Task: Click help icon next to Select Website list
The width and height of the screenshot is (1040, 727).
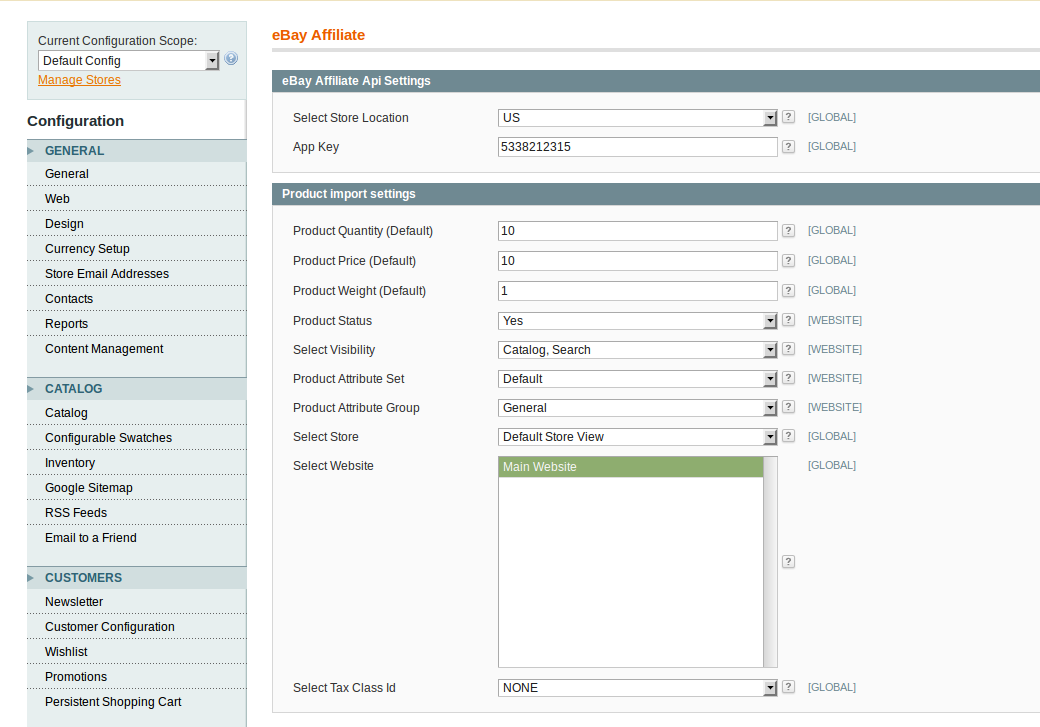Action: coord(788,562)
